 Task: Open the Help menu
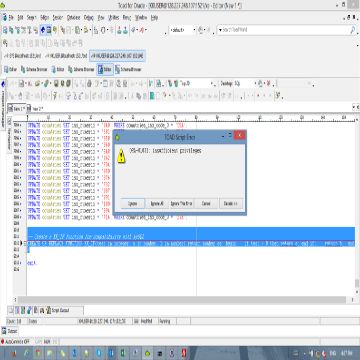[154, 18]
